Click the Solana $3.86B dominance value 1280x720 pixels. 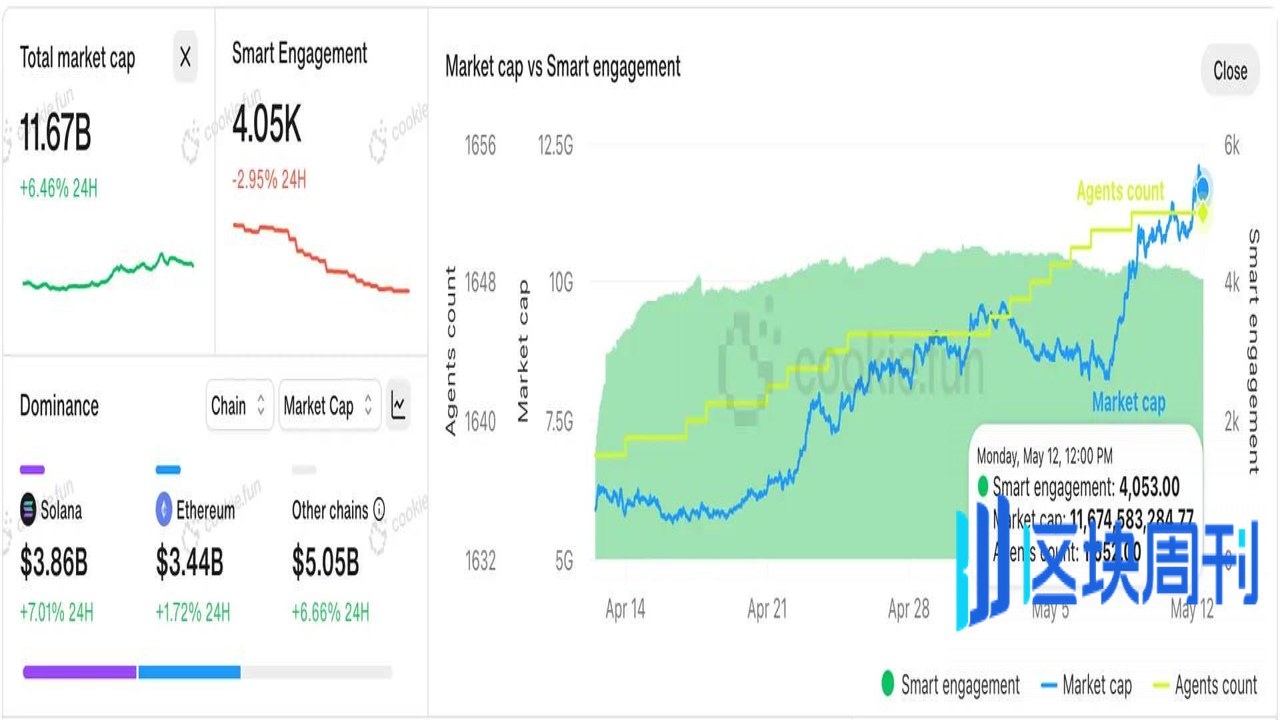click(x=54, y=563)
